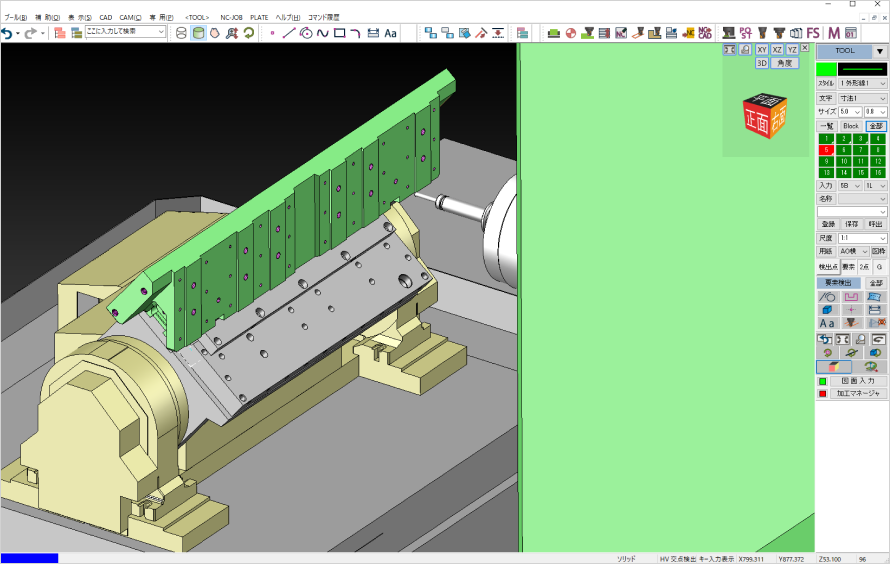Switch to the XY view

coord(762,49)
